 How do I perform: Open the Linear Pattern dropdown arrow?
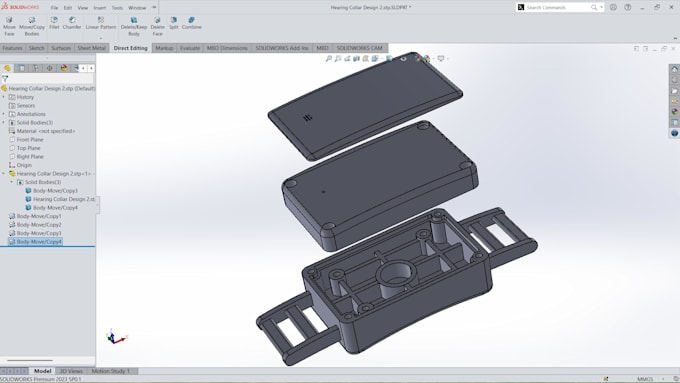click(x=101, y=38)
